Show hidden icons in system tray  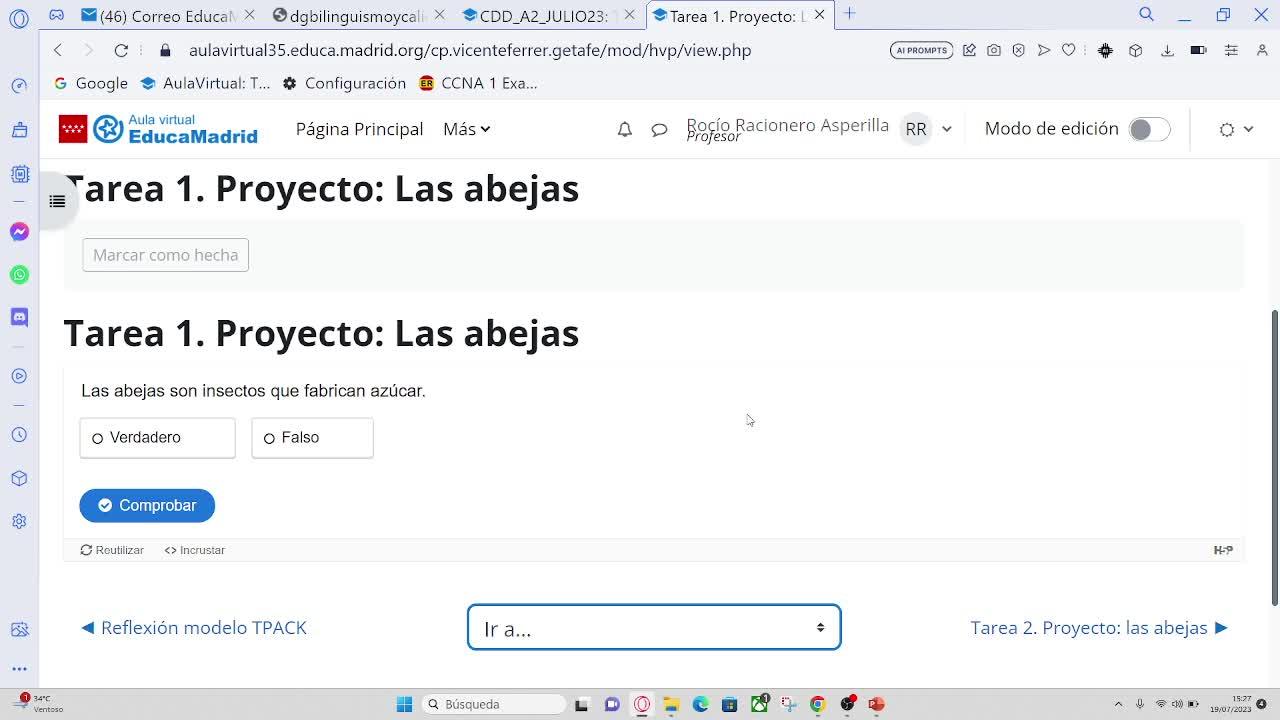(1118, 704)
